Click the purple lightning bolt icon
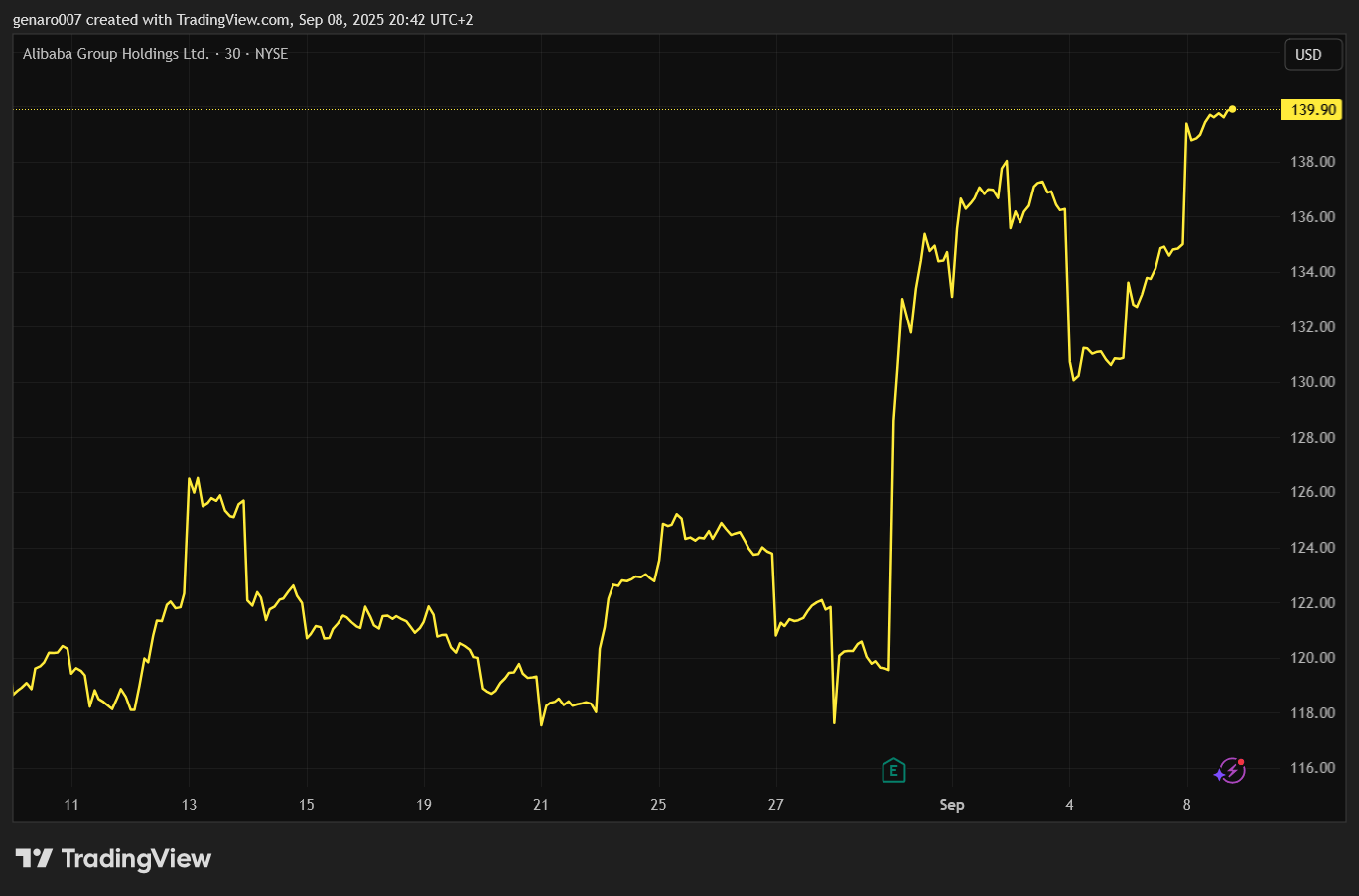Viewport: 1359px width, 896px height. (x=1231, y=771)
